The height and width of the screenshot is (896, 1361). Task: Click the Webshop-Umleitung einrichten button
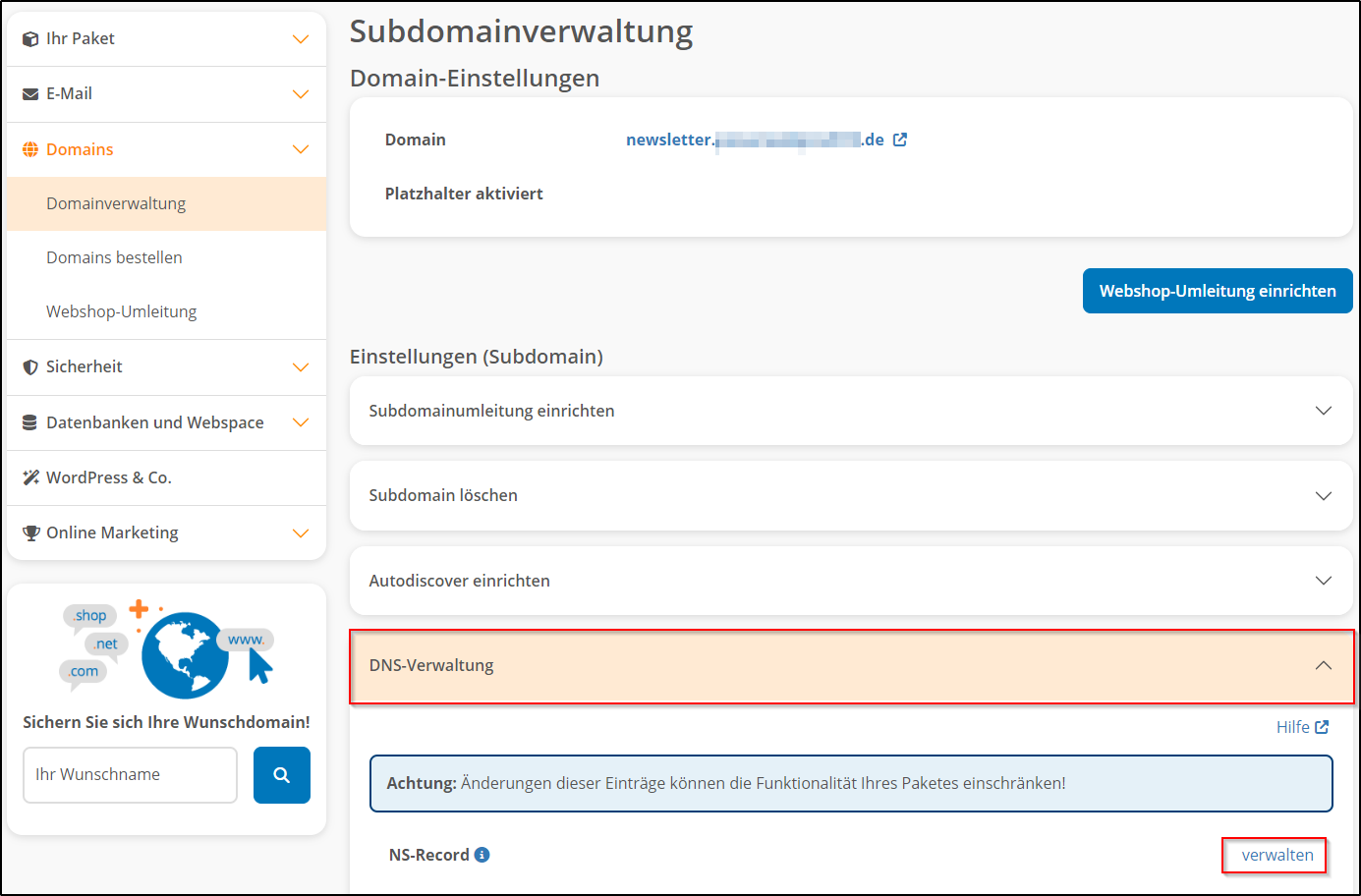(1217, 291)
